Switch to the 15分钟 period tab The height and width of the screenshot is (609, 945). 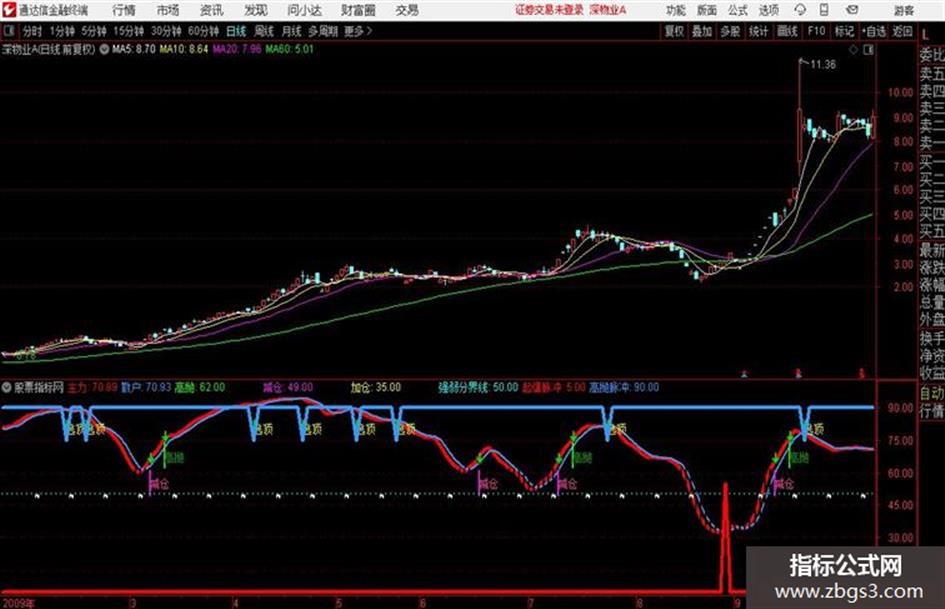click(128, 31)
